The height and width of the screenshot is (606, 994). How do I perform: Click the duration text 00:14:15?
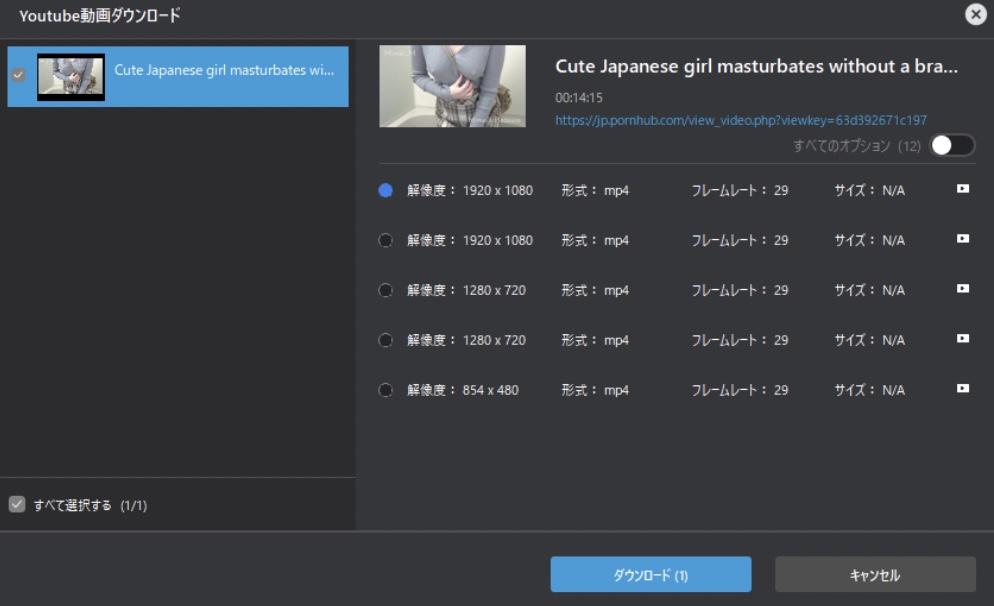tap(579, 98)
